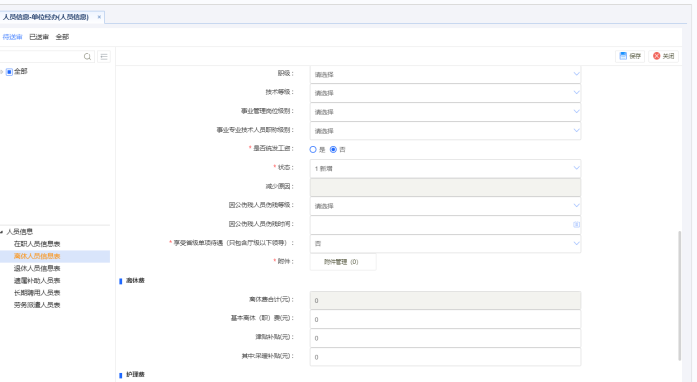Viewport: 697px width, 382px height.
Task: Open 长期聘用人员表 in the tree
Action: (x=37, y=293)
